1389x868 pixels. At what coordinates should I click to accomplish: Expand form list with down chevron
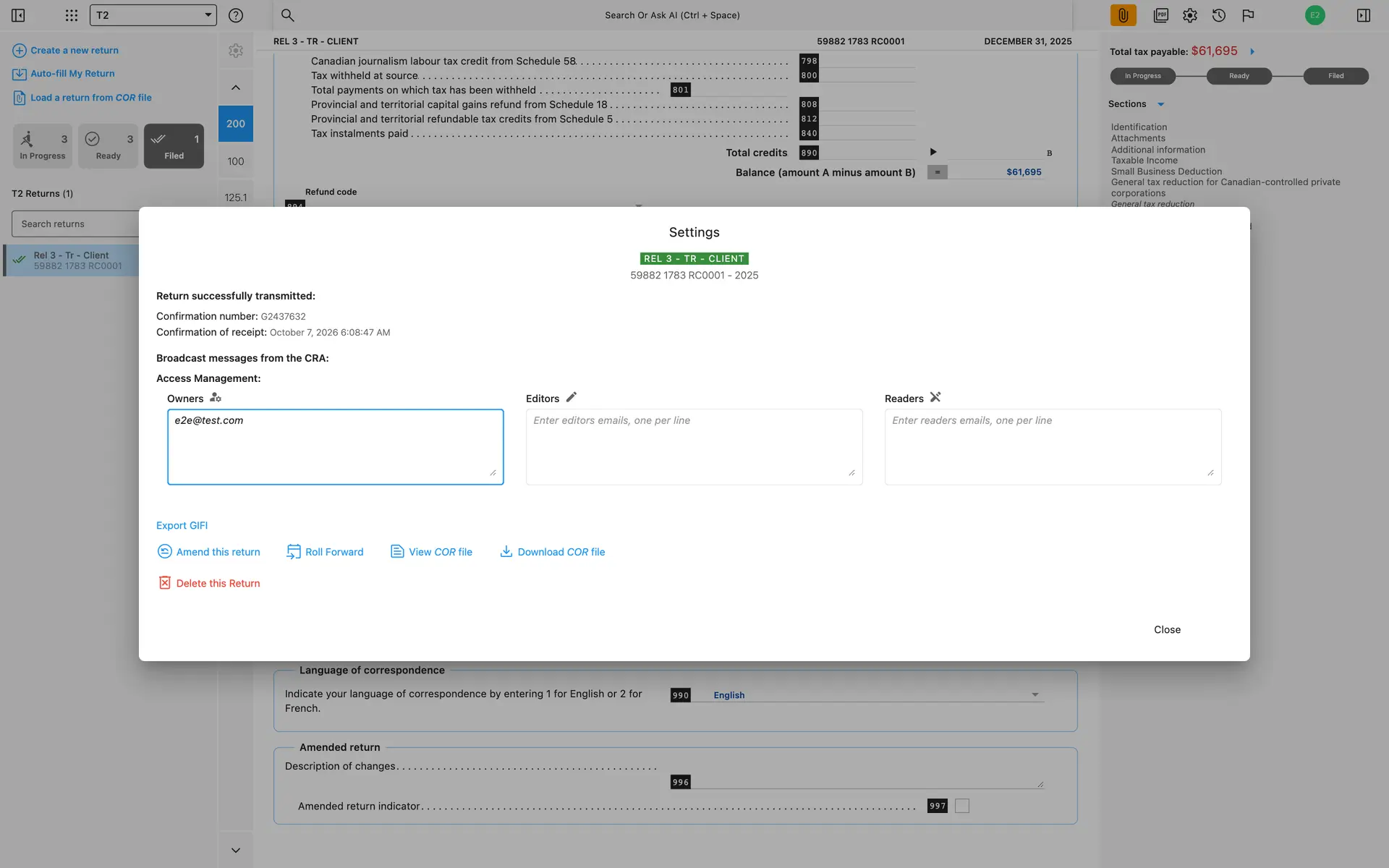click(x=236, y=850)
